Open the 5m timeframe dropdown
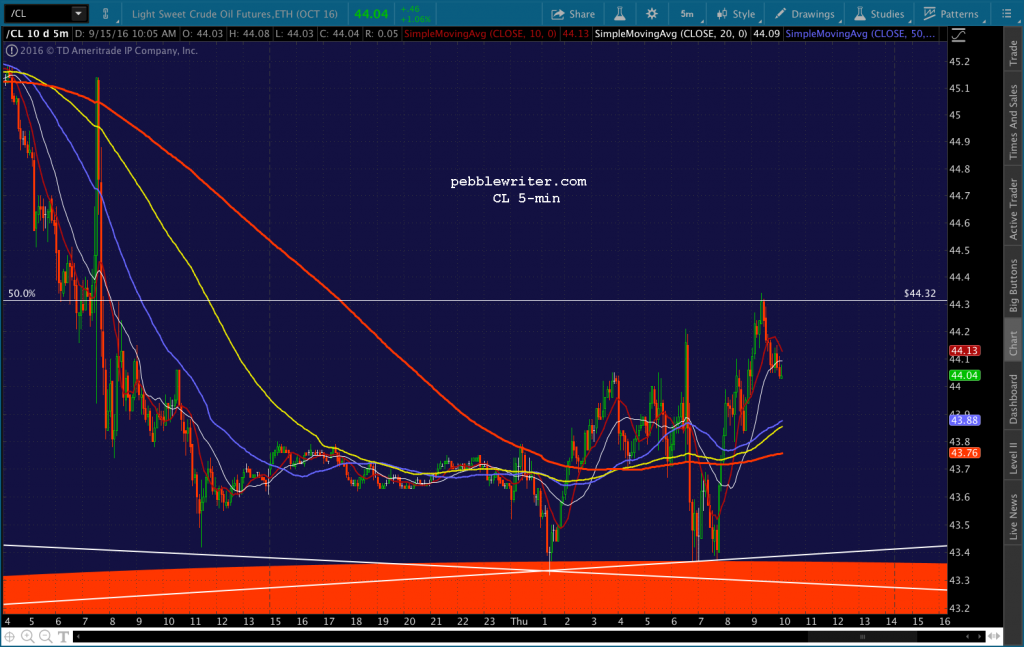The width and height of the screenshot is (1024, 647). (688, 14)
